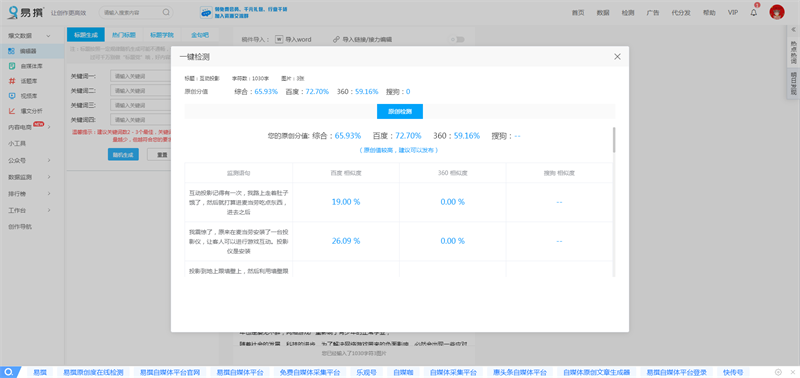Image resolution: width=800 pixels, height=378 pixels.
Task: Click the 19.00 % Baidu similarity value
Action: 346,202
